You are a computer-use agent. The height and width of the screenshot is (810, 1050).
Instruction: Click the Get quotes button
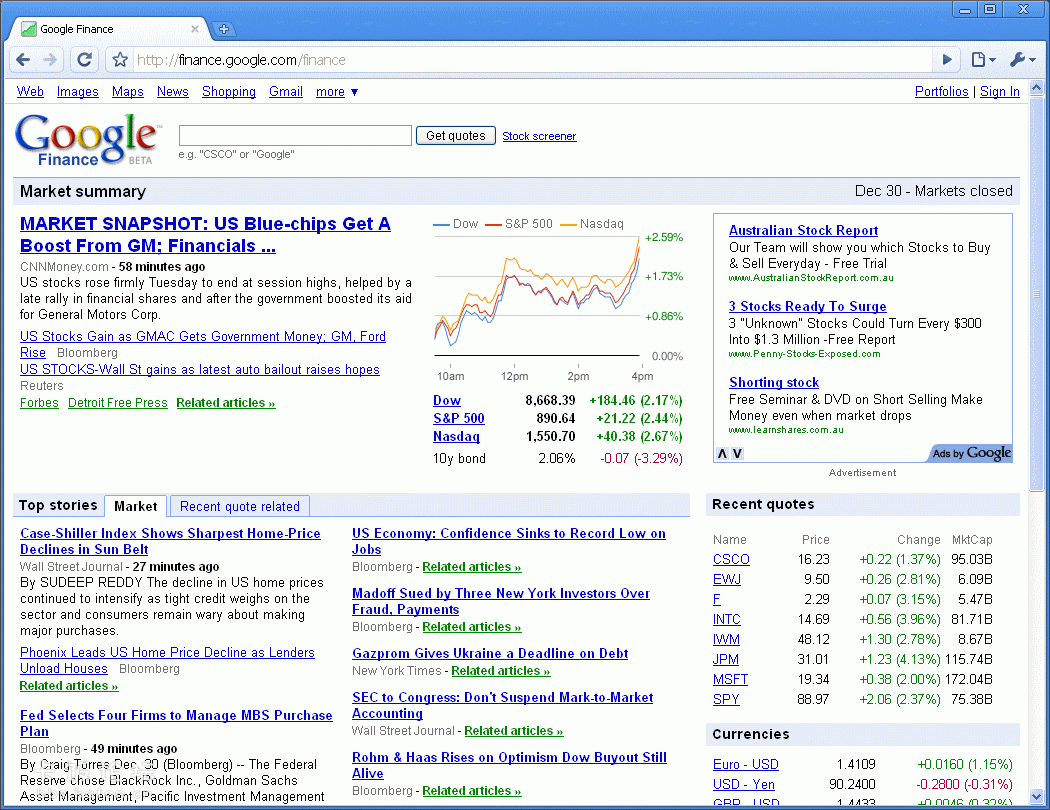pos(456,136)
